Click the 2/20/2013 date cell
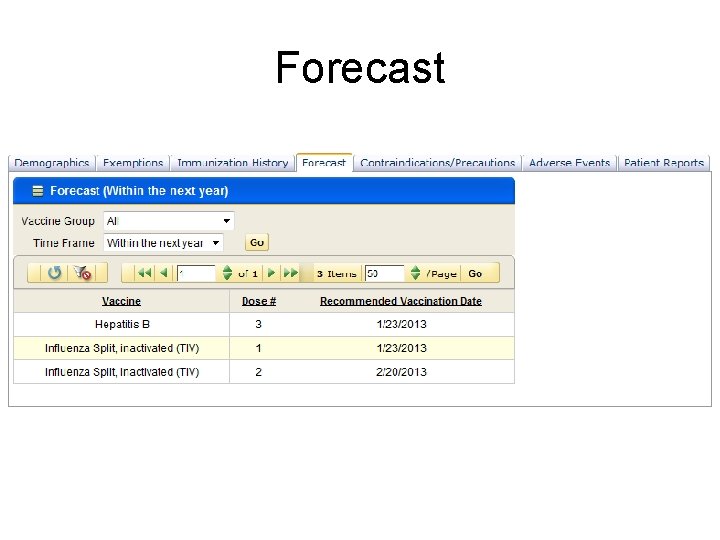 point(401,372)
